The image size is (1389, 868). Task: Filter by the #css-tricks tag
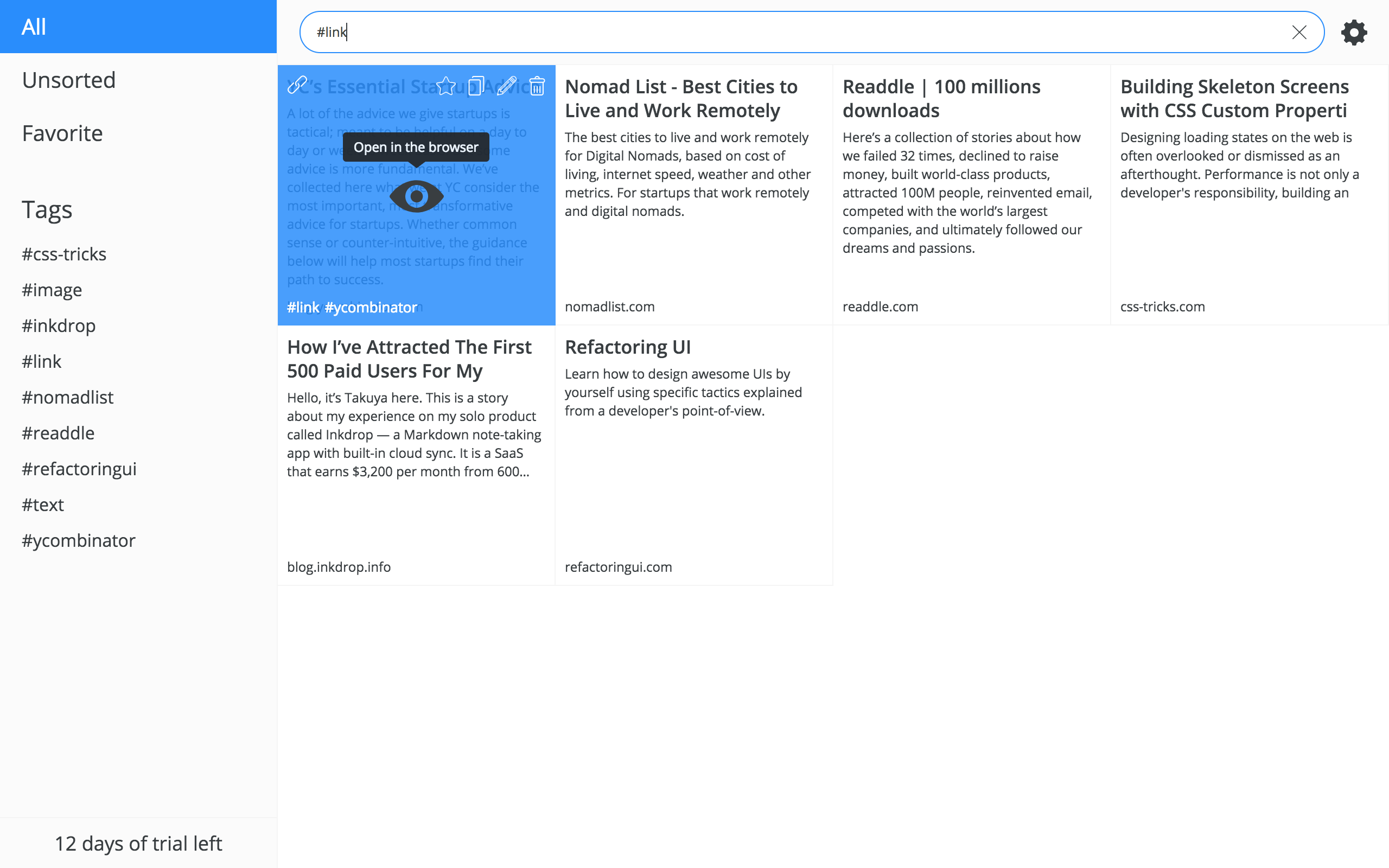click(x=64, y=254)
